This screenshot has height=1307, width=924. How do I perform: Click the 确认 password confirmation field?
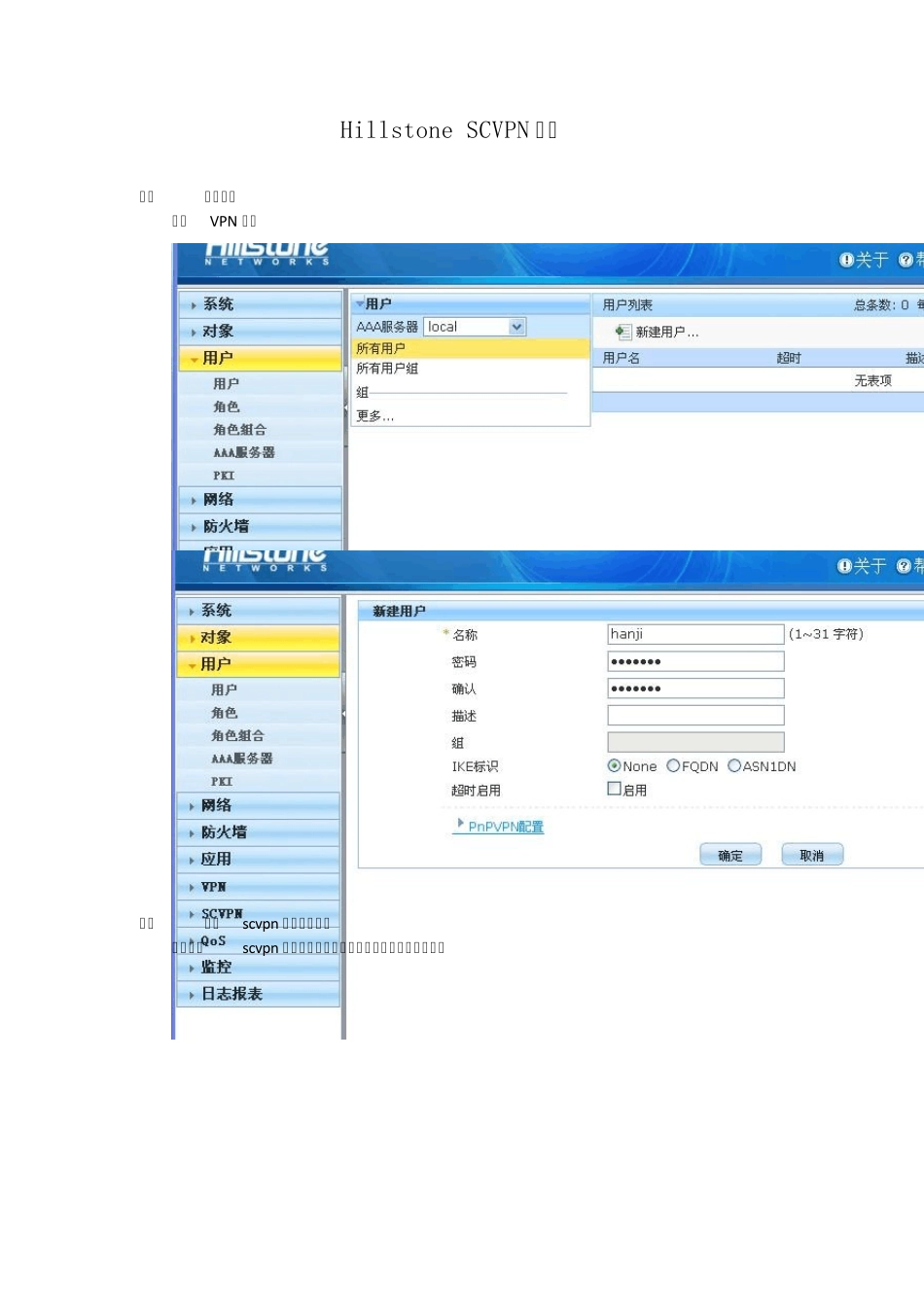[695, 689]
